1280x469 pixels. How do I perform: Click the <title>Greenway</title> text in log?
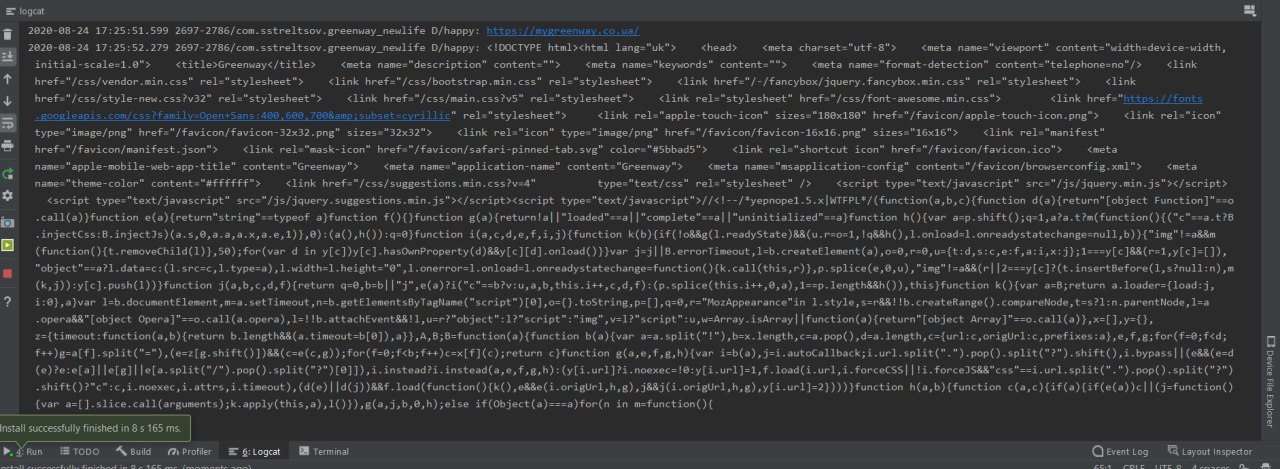[245, 65]
